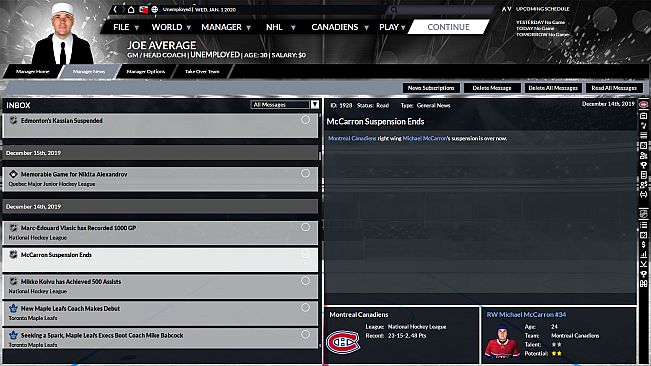The height and width of the screenshot is (366, 651).
Task: Click the large Montreal Canadiens team logo
Action: point(343,342)
